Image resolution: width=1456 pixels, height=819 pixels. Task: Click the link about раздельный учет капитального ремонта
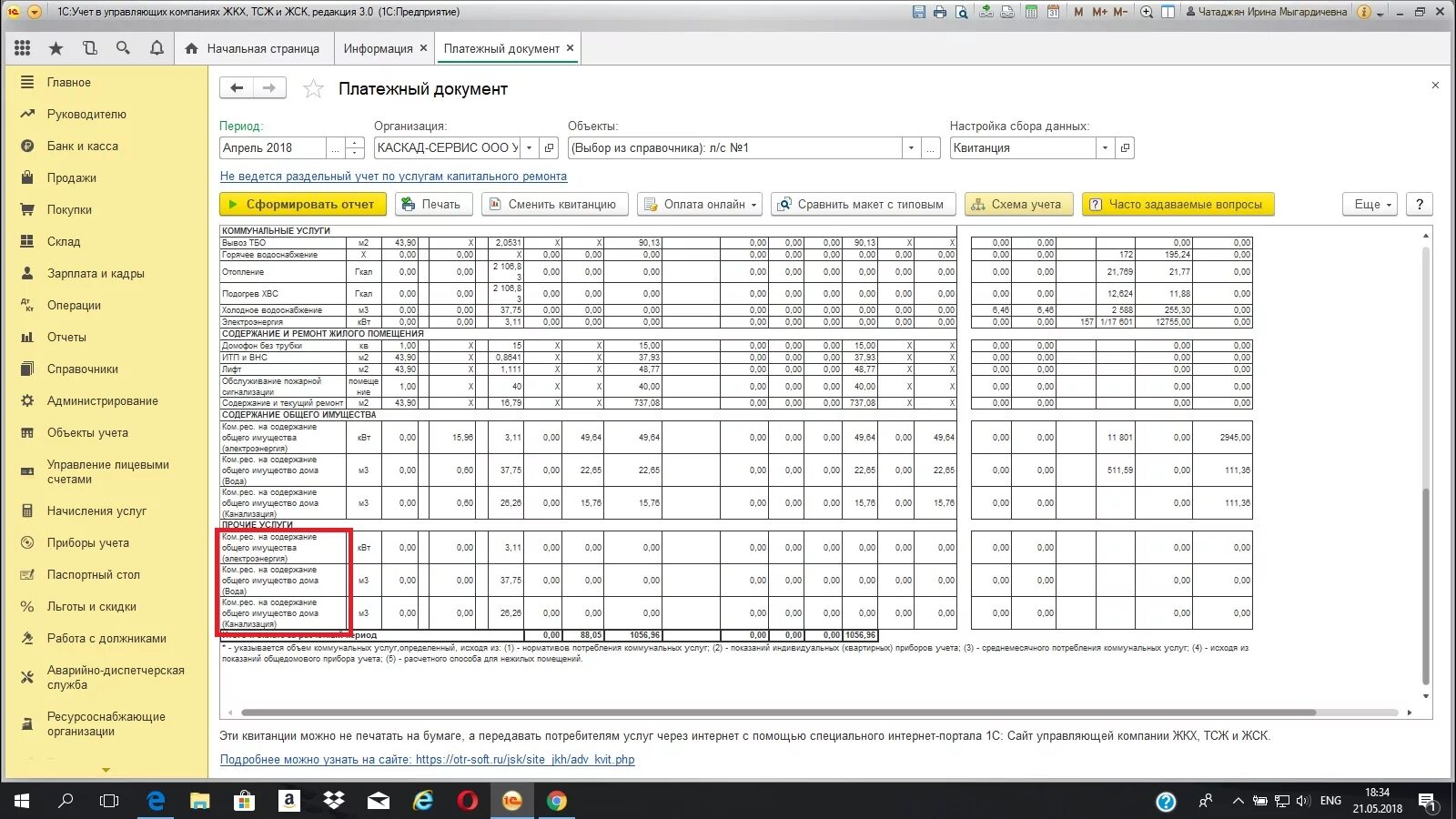[x=393, y=177]
